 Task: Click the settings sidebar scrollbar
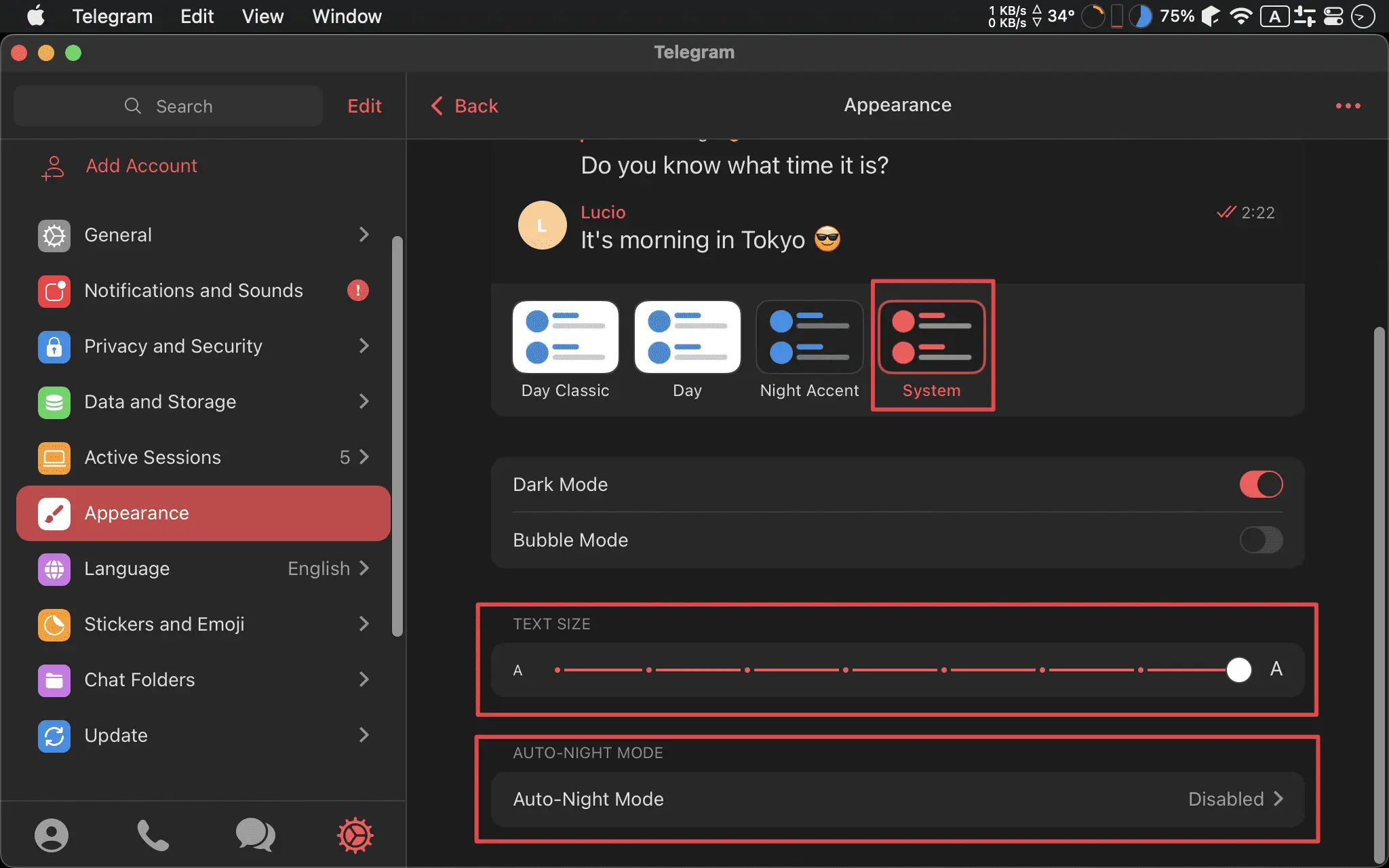coord(397,436)
